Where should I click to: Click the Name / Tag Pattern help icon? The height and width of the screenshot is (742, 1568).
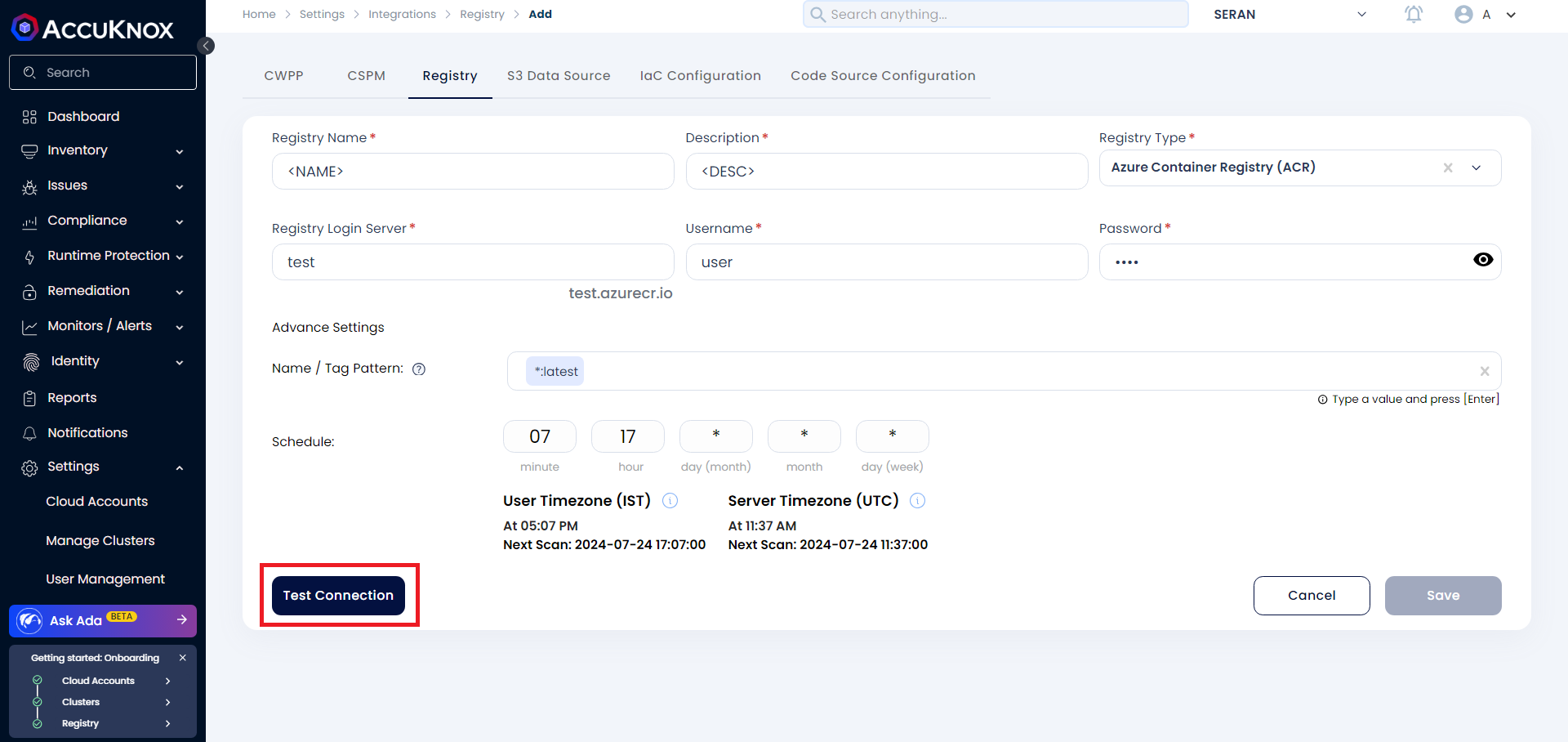(x=419, y=369)
